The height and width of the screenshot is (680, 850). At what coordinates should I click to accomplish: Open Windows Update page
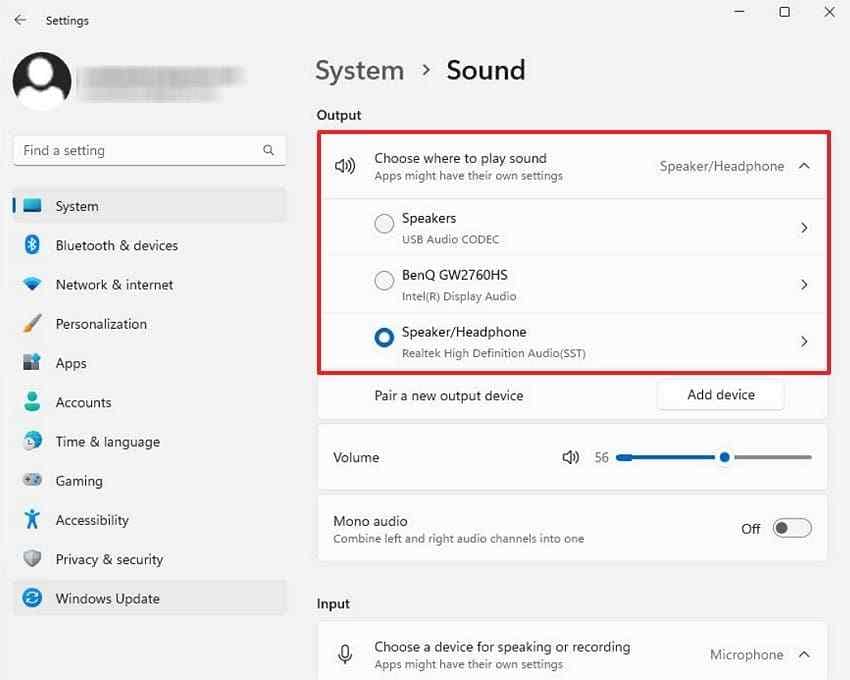tap(150, 598)
